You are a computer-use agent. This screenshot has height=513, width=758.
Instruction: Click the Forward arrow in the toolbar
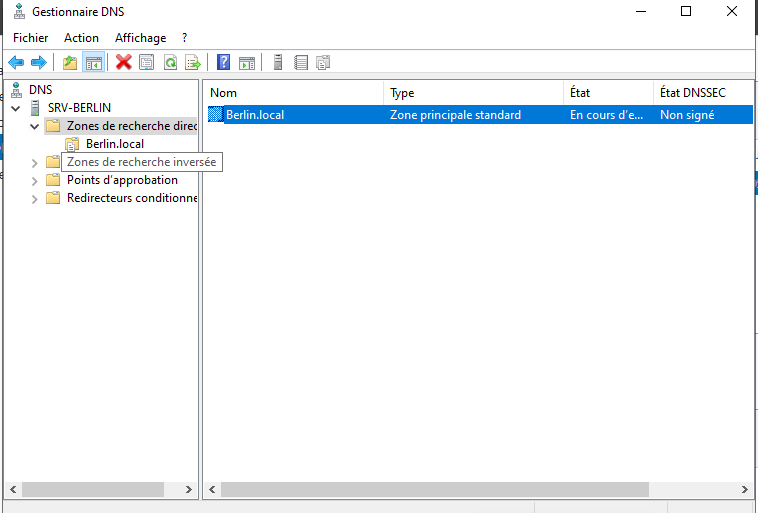click(38, 62)
